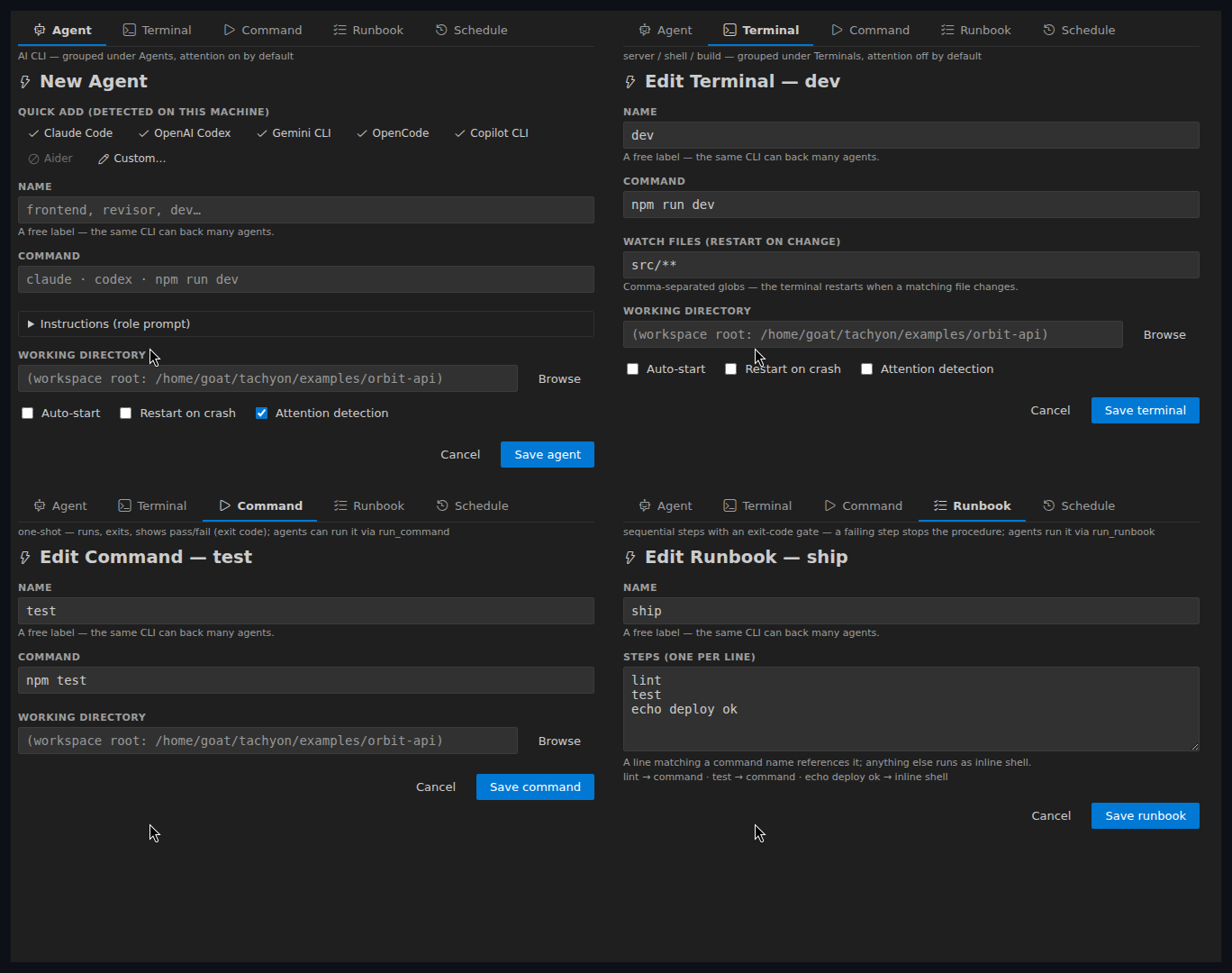1232x973 pixels.
Task: Click the Steps textarea with lint and test
Action: pos(911,709)
